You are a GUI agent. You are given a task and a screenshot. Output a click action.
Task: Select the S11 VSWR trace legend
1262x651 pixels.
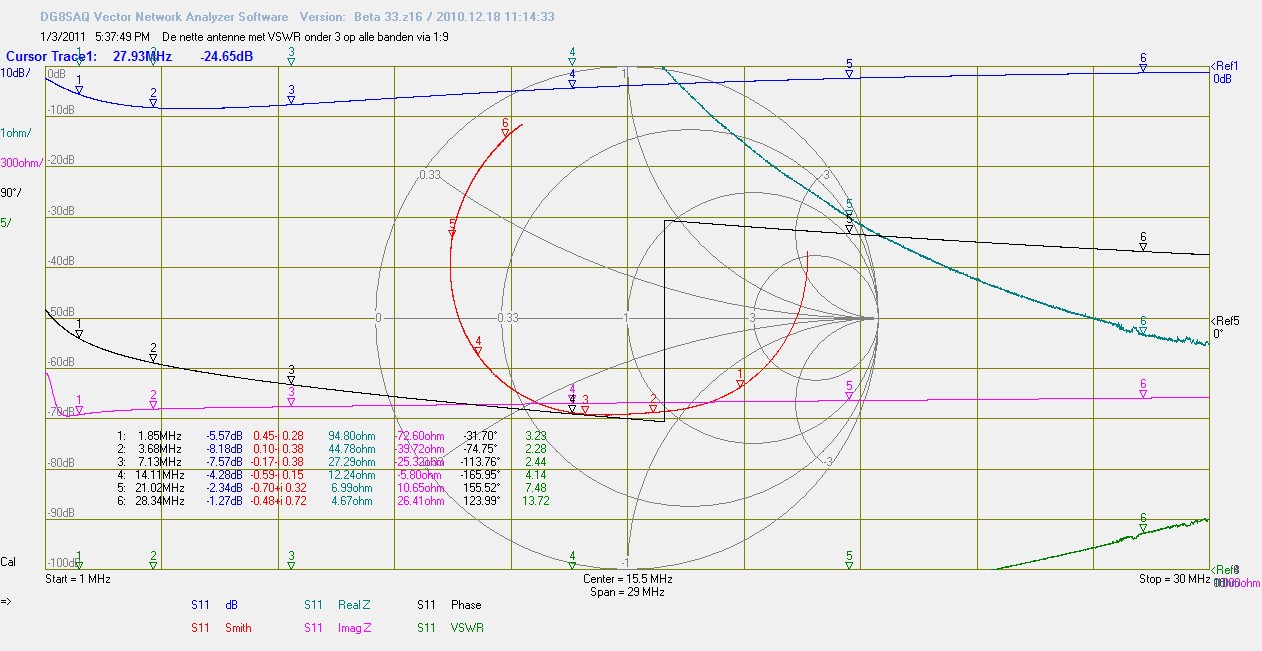449,628
